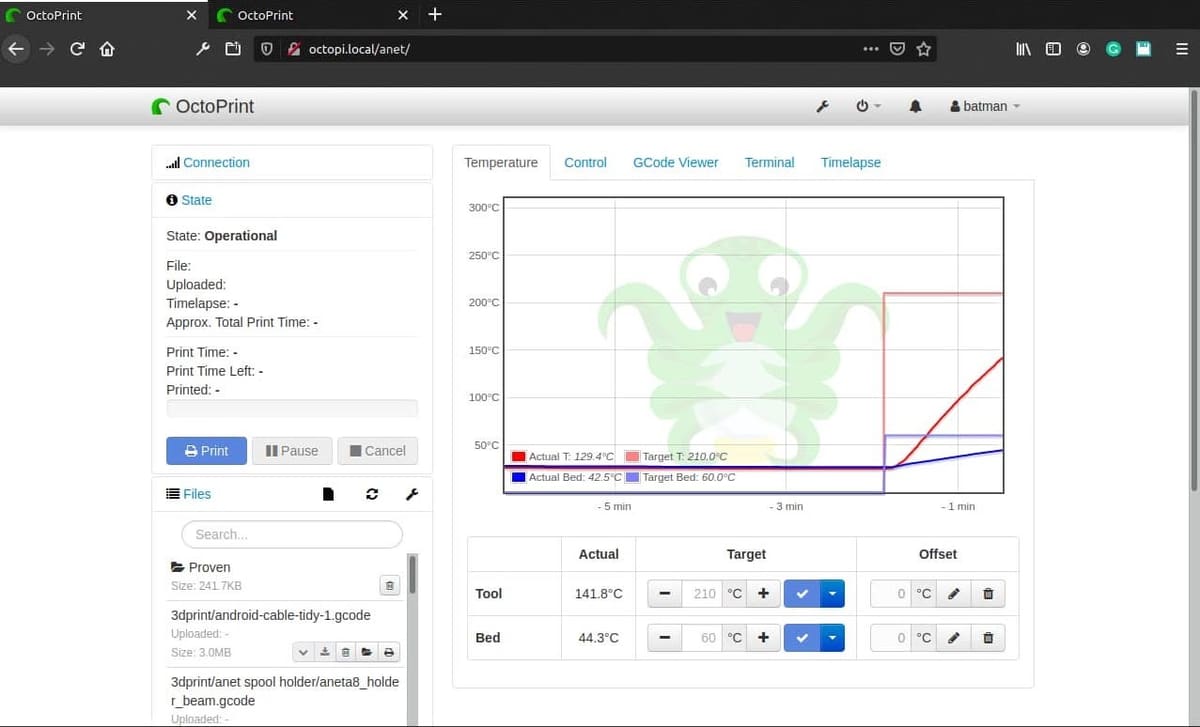Collapse the Files panel
Viewport: 1200px width, 727px height.
pos(197,494)
